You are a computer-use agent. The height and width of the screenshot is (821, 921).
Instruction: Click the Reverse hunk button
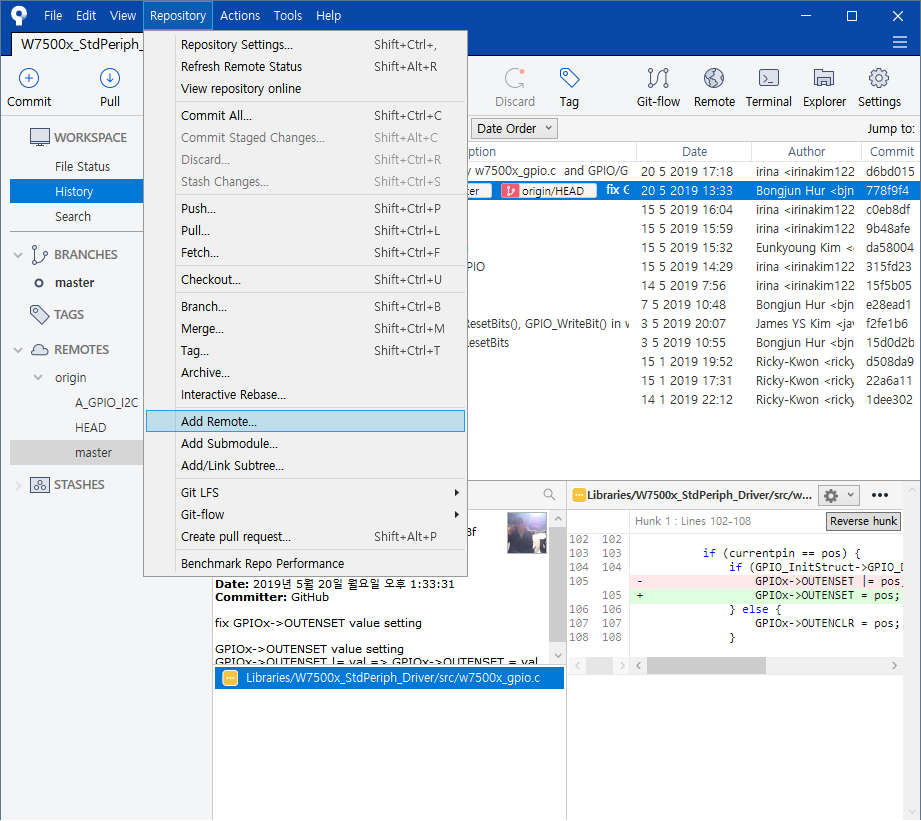coord(863,521)
